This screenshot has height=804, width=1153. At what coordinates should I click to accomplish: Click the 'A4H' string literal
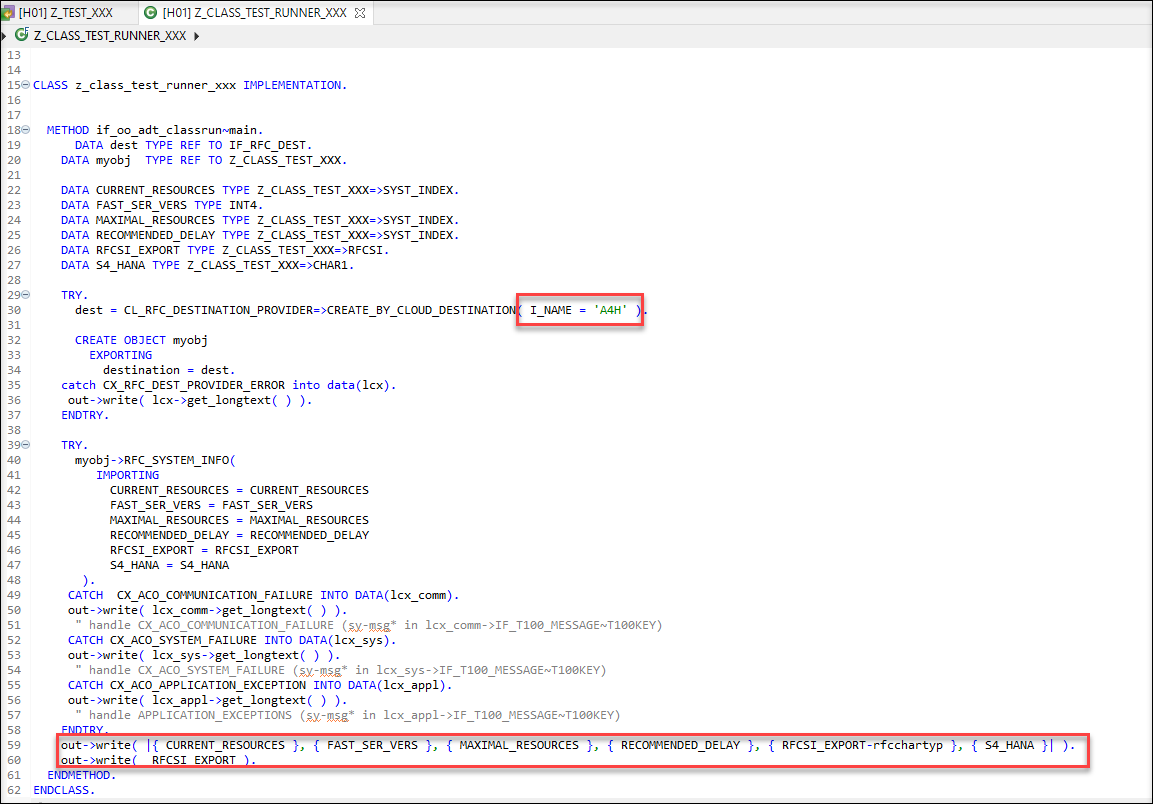610,310
